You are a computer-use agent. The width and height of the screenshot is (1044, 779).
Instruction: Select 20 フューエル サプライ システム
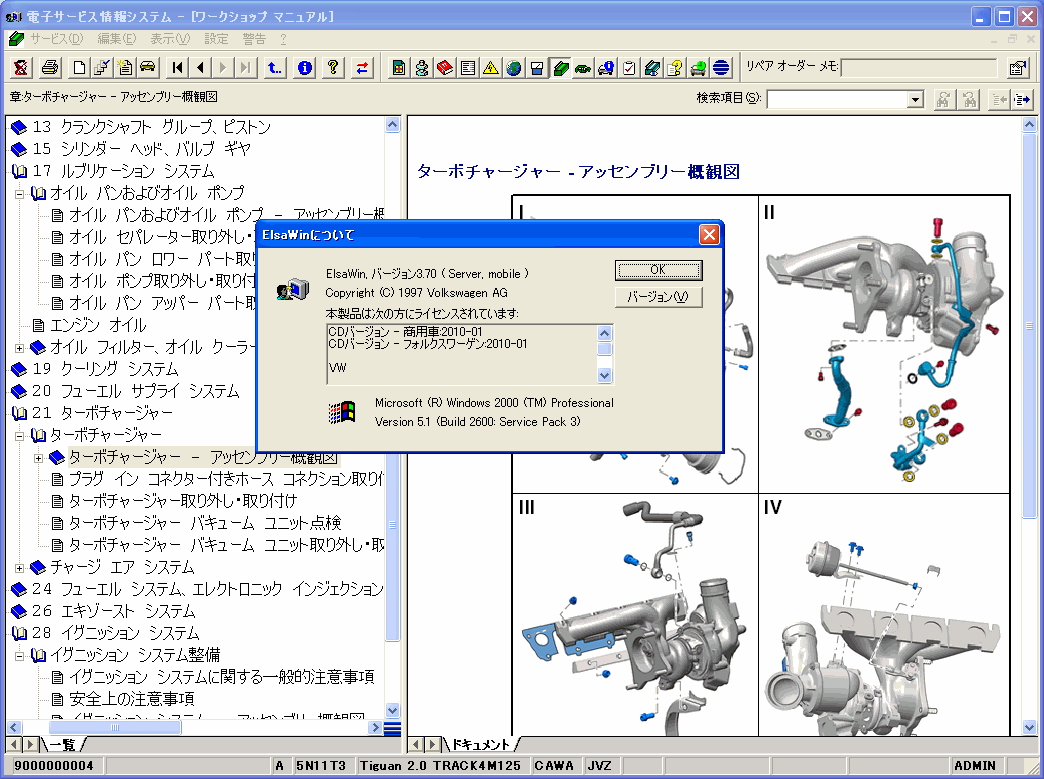pos(136,391)
